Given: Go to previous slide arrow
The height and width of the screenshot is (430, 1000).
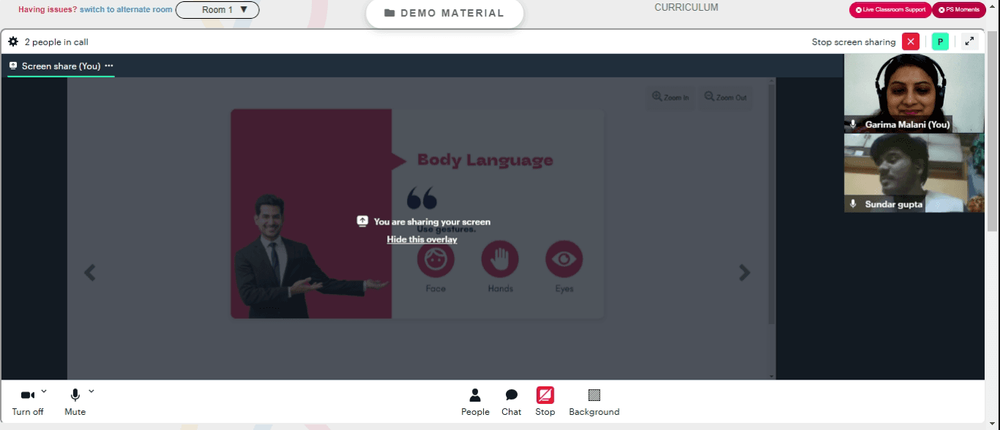Looking at the screenshot, I should (x=90, y=272).
